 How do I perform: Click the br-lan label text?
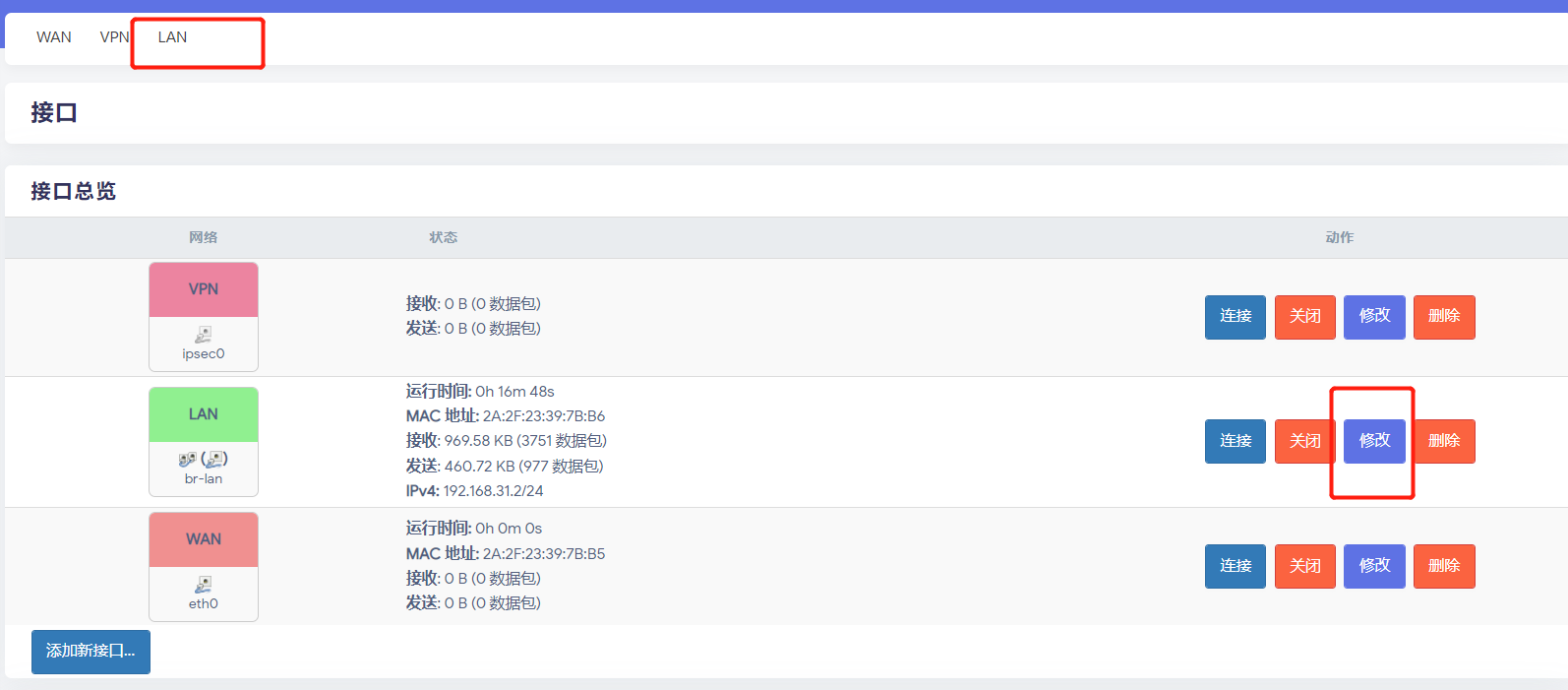204,478
